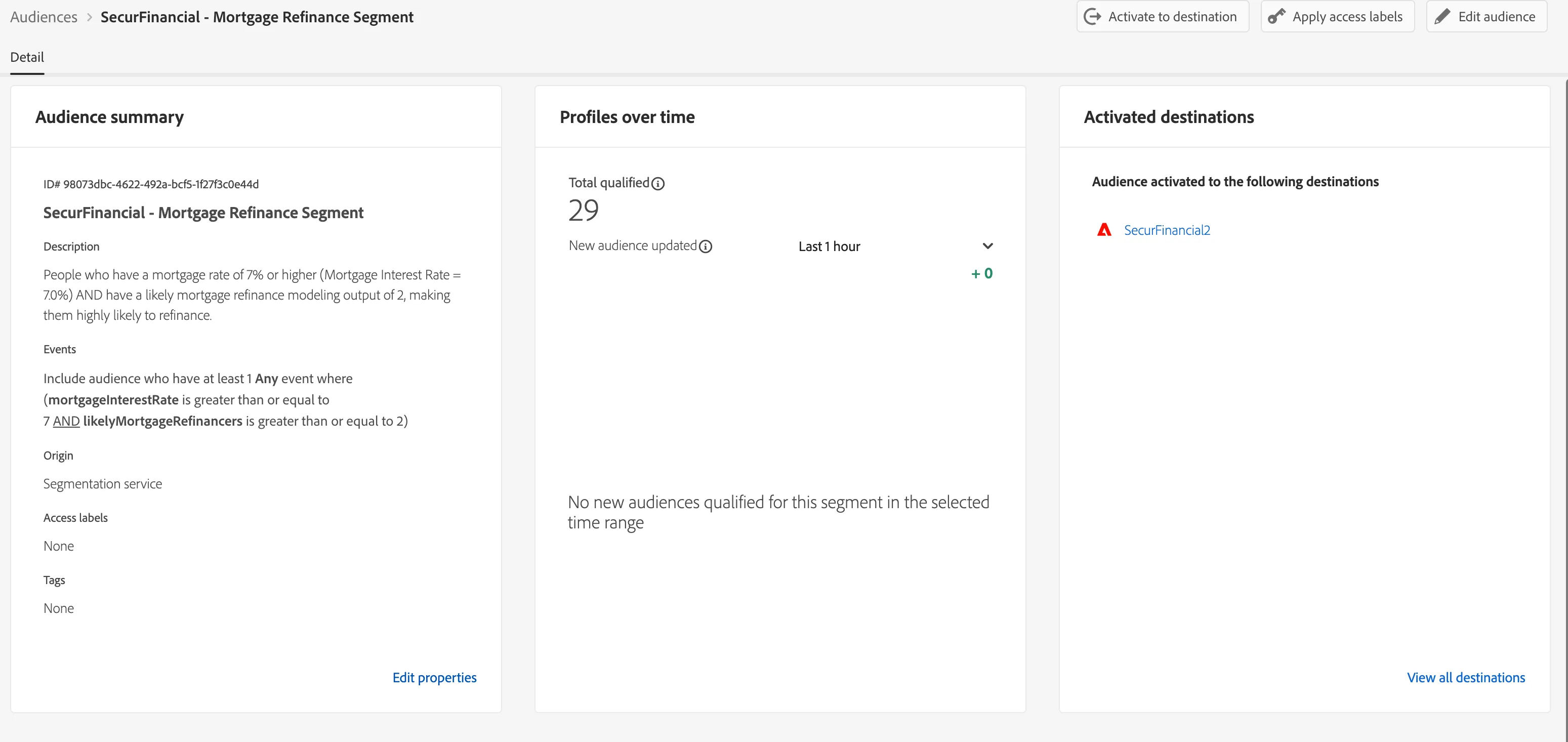The width and height of the screenshot is (1568, 742).
Task: Click the audience ID text 98073dbc-4622
Action: (x=151, y=184)
